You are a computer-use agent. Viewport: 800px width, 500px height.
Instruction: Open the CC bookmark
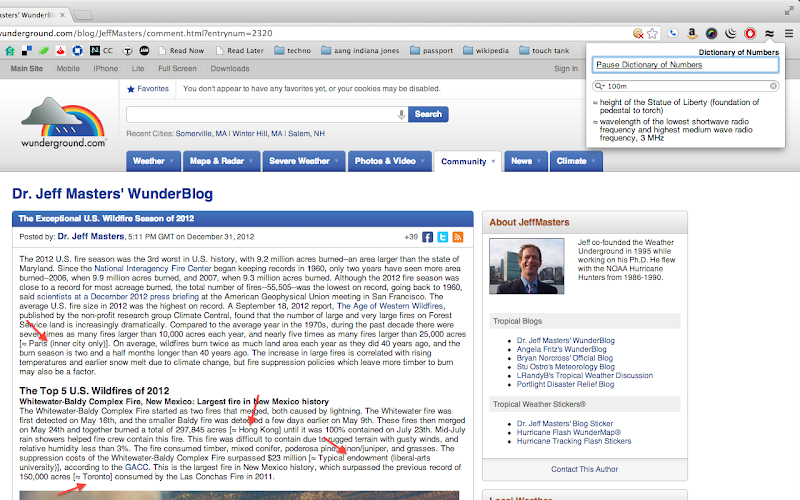click(101, 51)
